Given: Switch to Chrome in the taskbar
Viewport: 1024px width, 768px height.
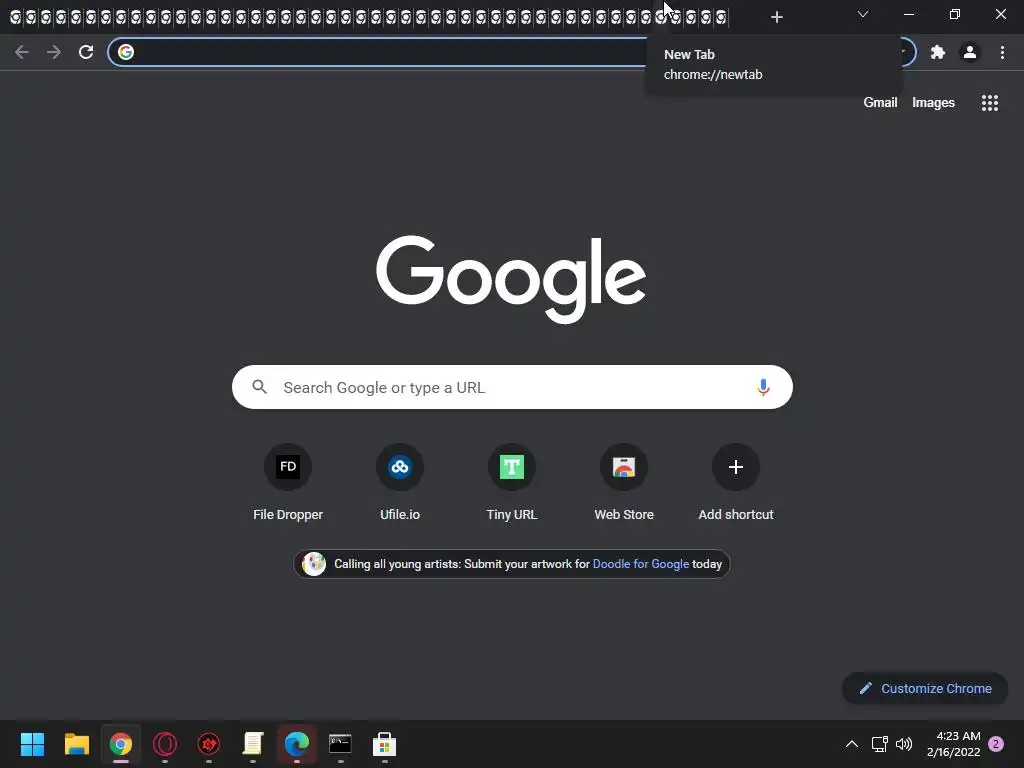Looking at the screenshot, I should [121, 744].
